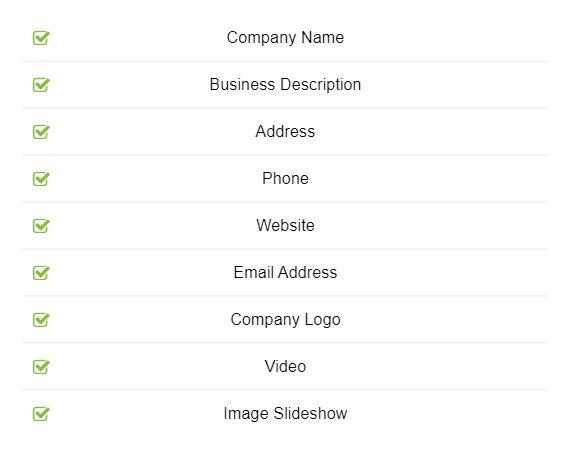
Task: Click the Company Name label
Action: coord(285,38)
